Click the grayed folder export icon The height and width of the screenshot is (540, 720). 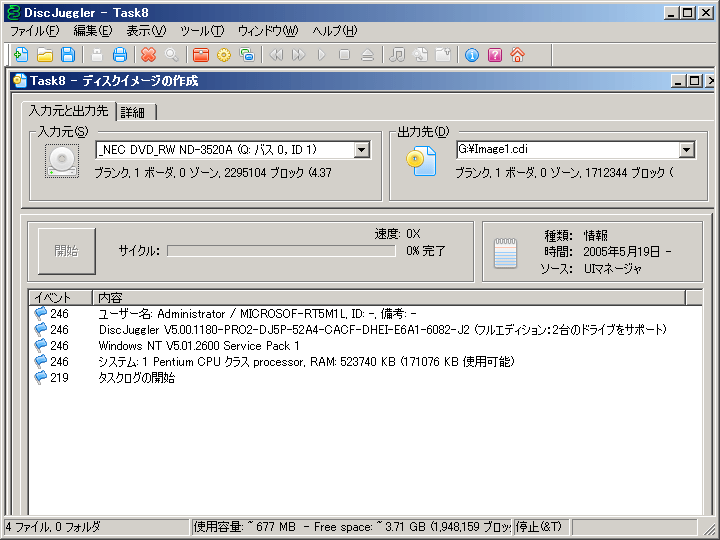point(443,55)
